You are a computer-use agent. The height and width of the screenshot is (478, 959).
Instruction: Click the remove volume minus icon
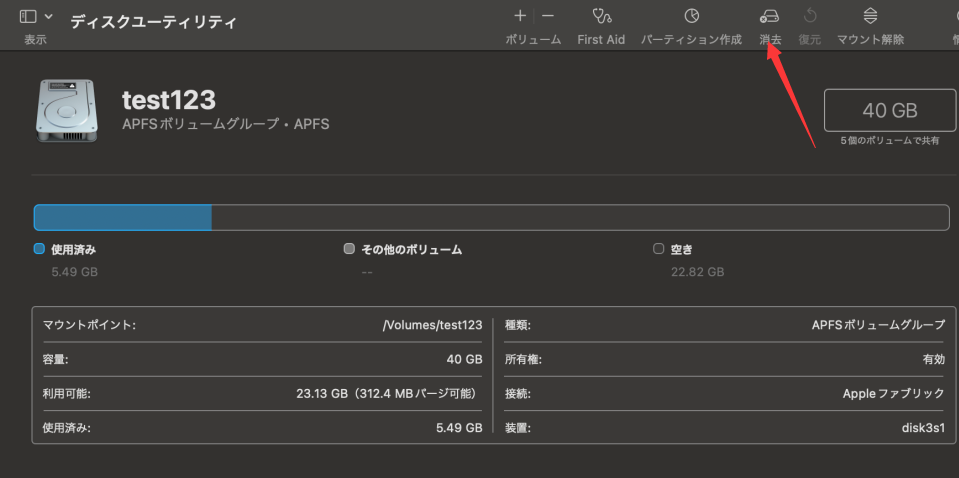coord(547,16)
